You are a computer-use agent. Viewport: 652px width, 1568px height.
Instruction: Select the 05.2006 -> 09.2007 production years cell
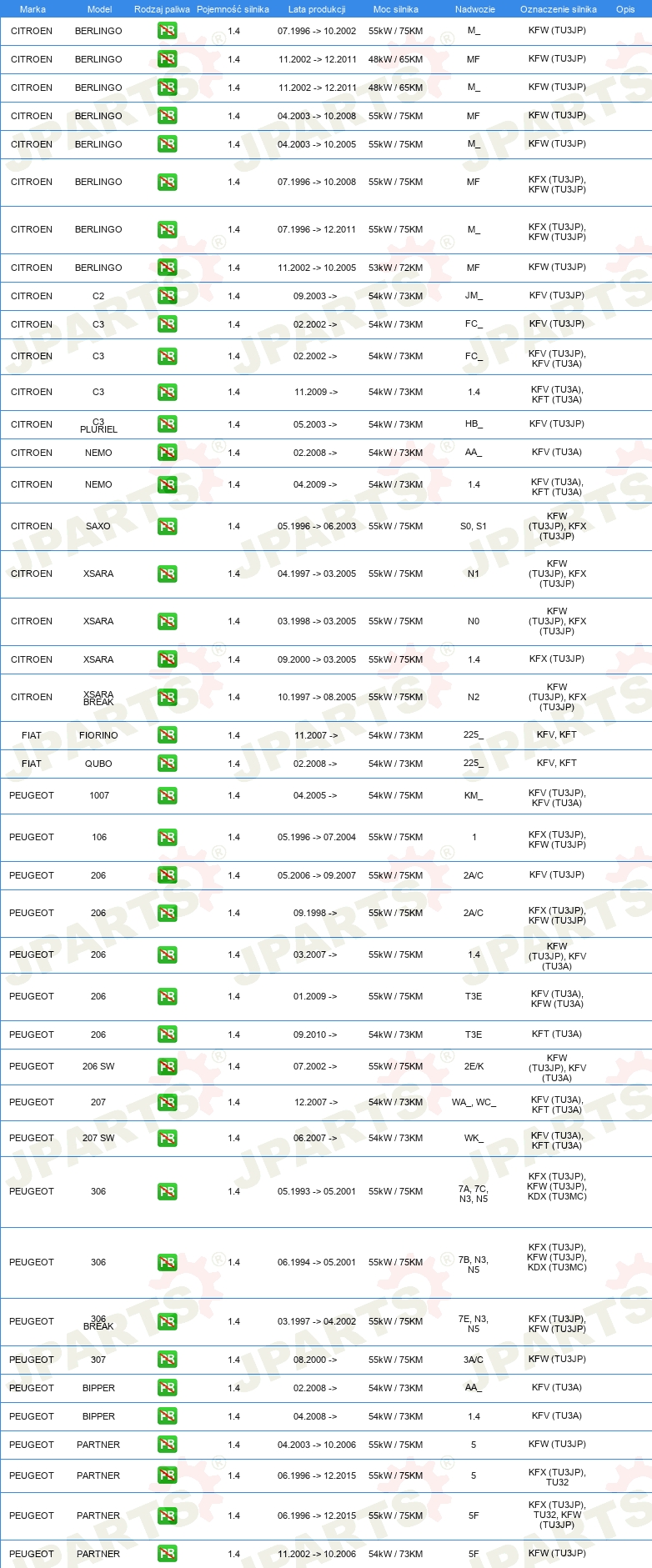[x=317, y=876]
